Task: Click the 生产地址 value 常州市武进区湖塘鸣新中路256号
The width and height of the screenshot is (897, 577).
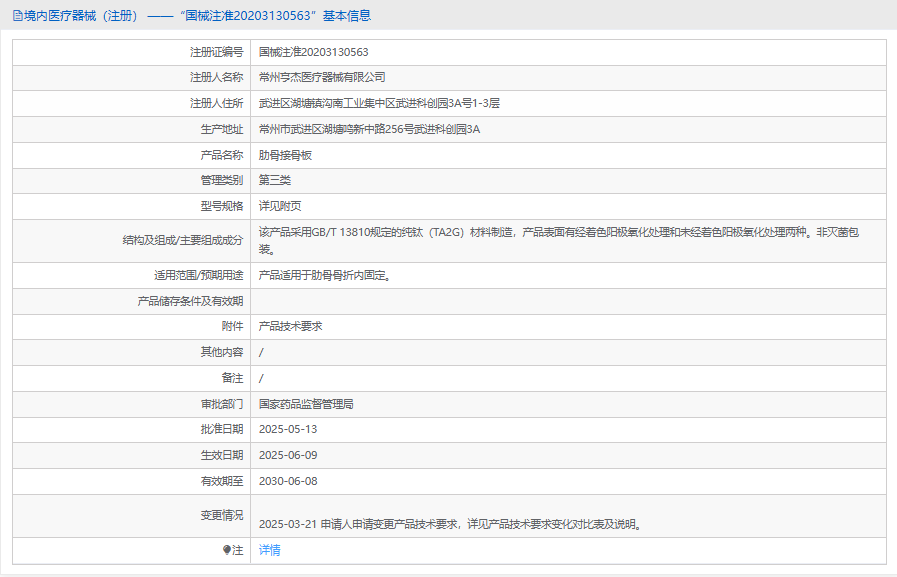Action: pos(369,129)
